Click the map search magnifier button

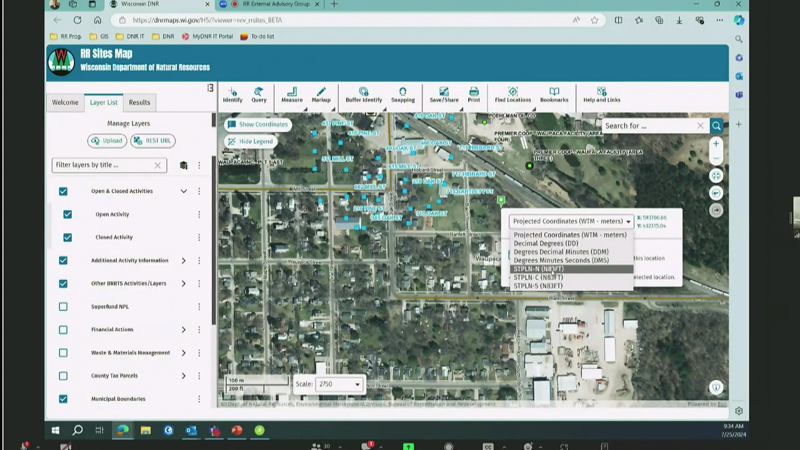[x=716, y=126]
